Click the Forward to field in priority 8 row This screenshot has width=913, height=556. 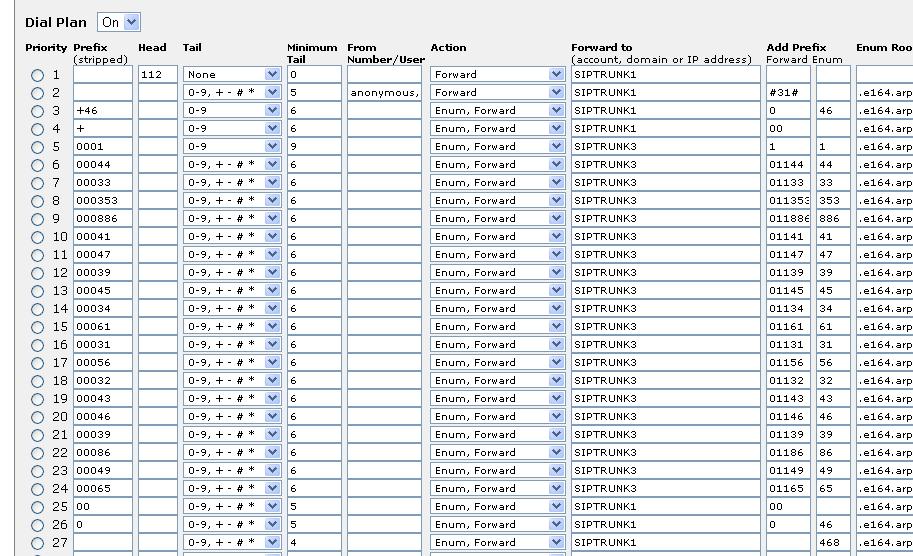[x=665, y=200]
